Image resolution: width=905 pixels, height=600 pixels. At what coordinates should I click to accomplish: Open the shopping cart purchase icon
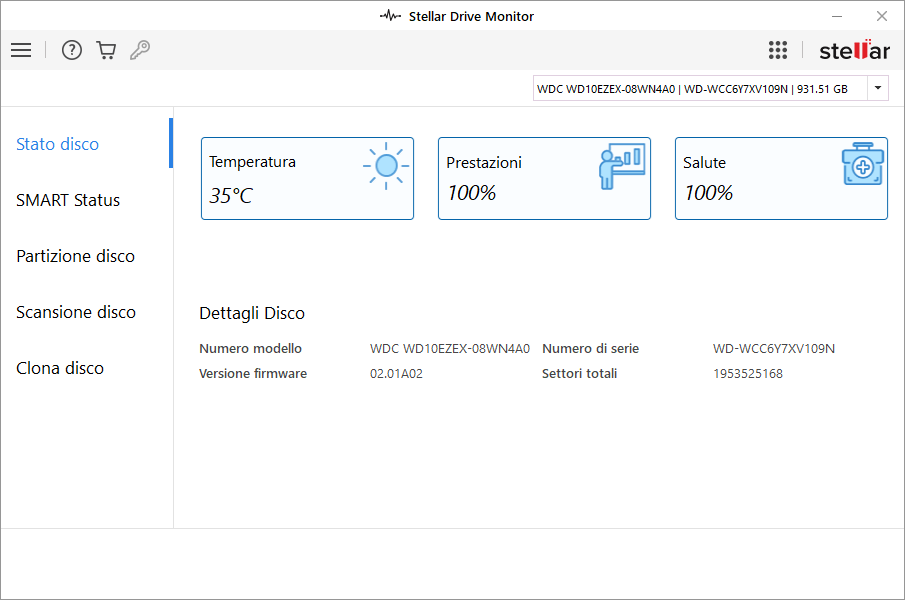pyautogui.click(x=106, y=50)
